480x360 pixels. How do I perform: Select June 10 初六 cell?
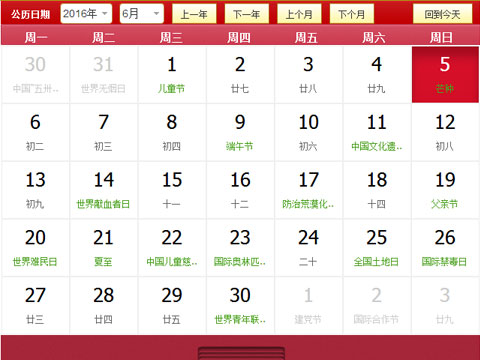(309, 132)
